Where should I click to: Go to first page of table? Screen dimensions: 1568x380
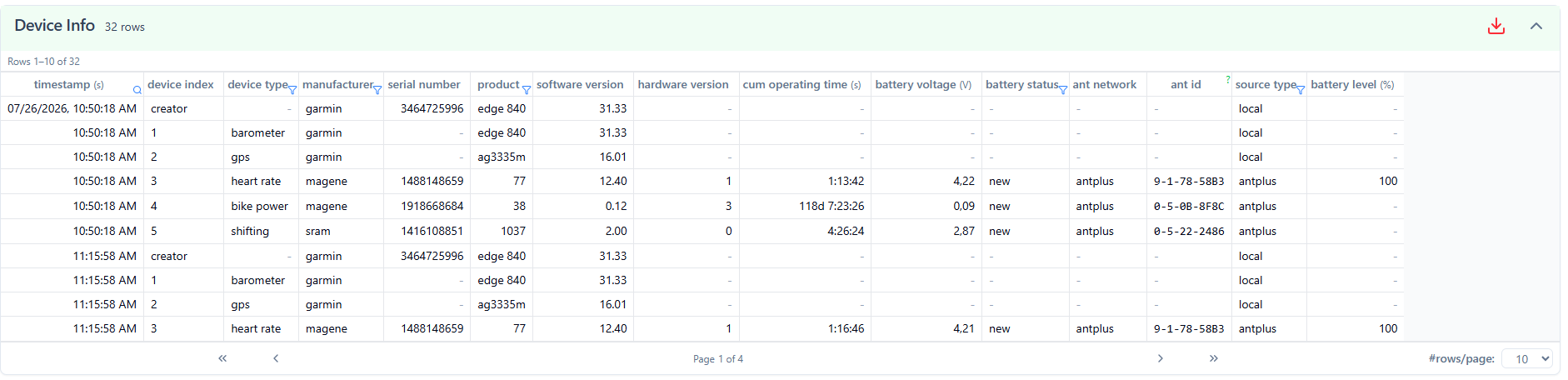[x=222, y=358]
